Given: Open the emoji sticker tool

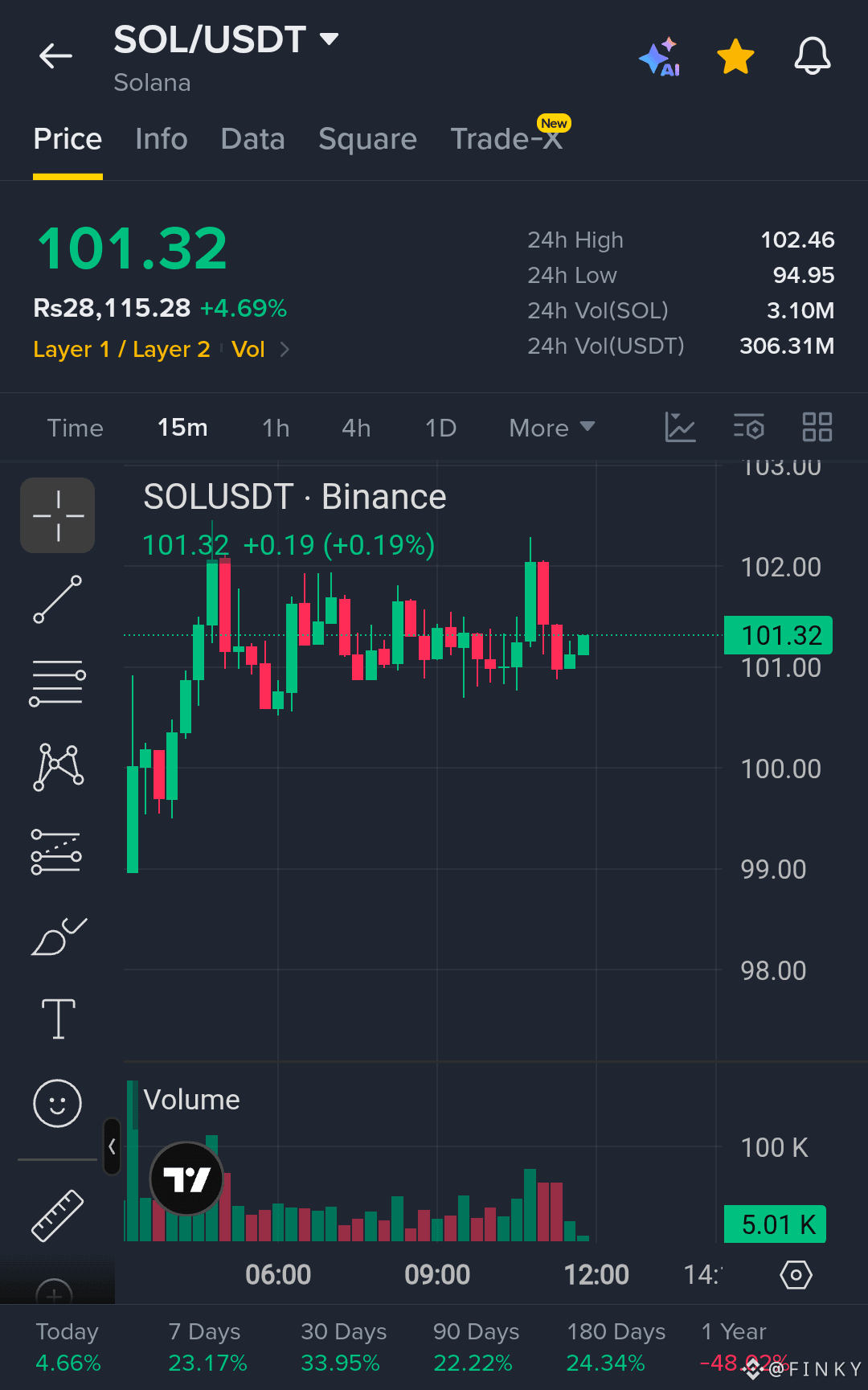Looking at the screenshot, I should pos(57,1103).
